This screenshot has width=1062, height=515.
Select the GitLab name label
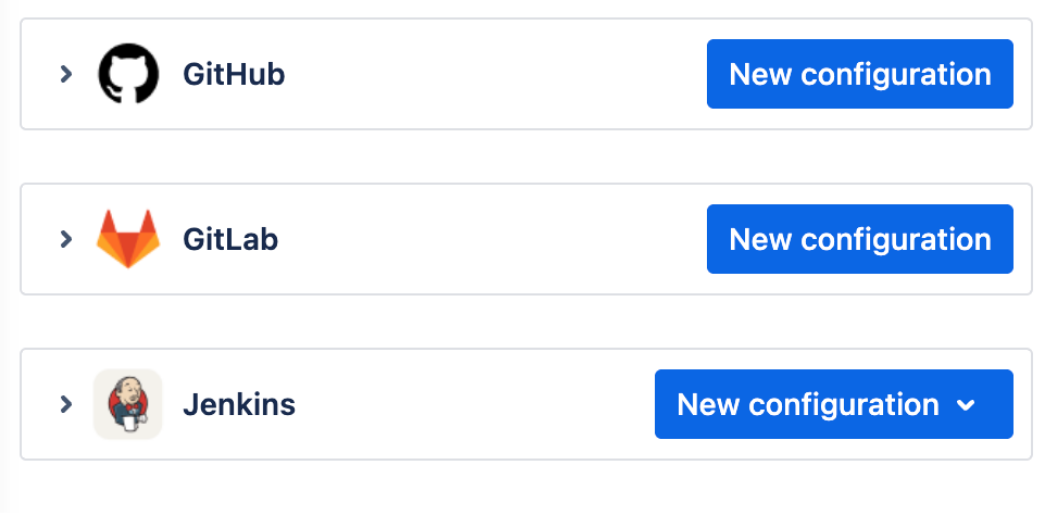point(230,240)
